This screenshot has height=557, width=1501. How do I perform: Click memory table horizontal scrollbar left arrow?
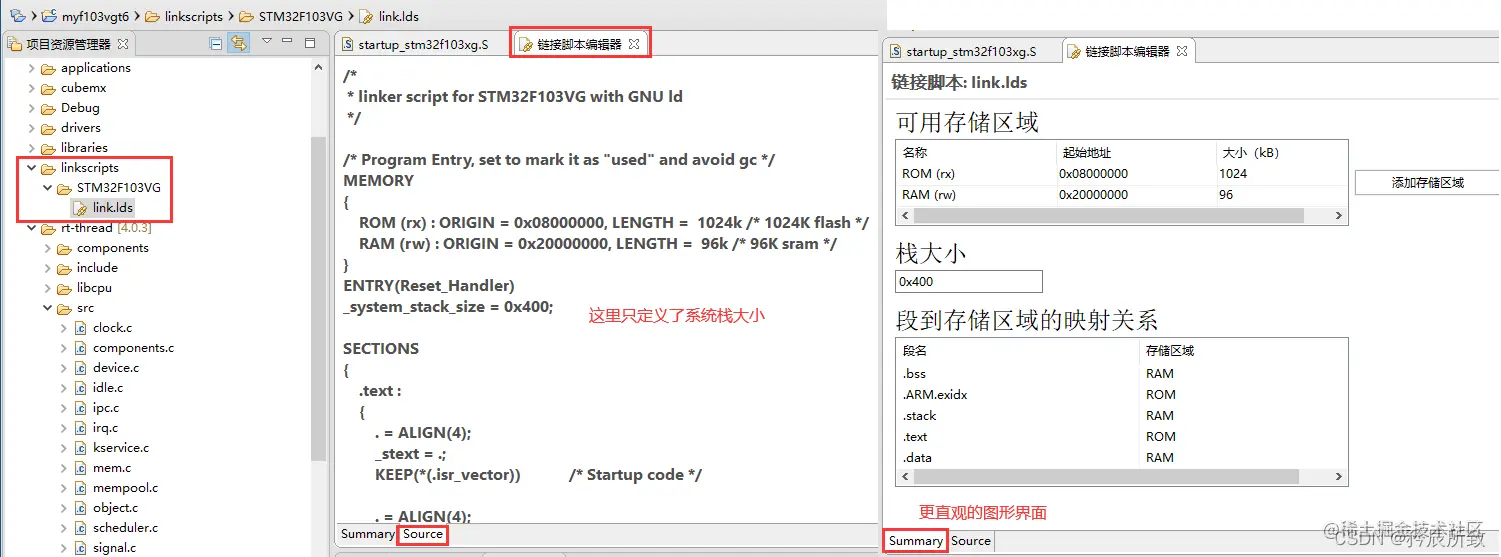904,216
